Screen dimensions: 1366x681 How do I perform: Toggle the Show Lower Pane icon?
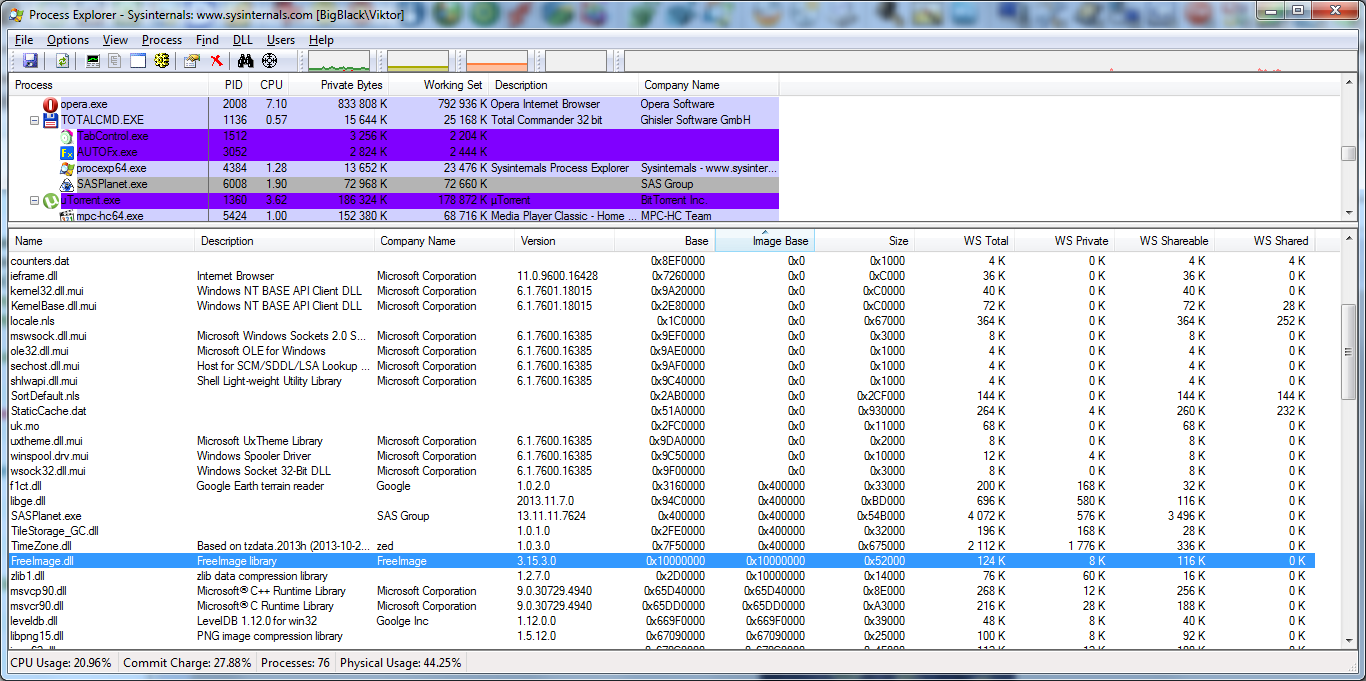(137, 61)
